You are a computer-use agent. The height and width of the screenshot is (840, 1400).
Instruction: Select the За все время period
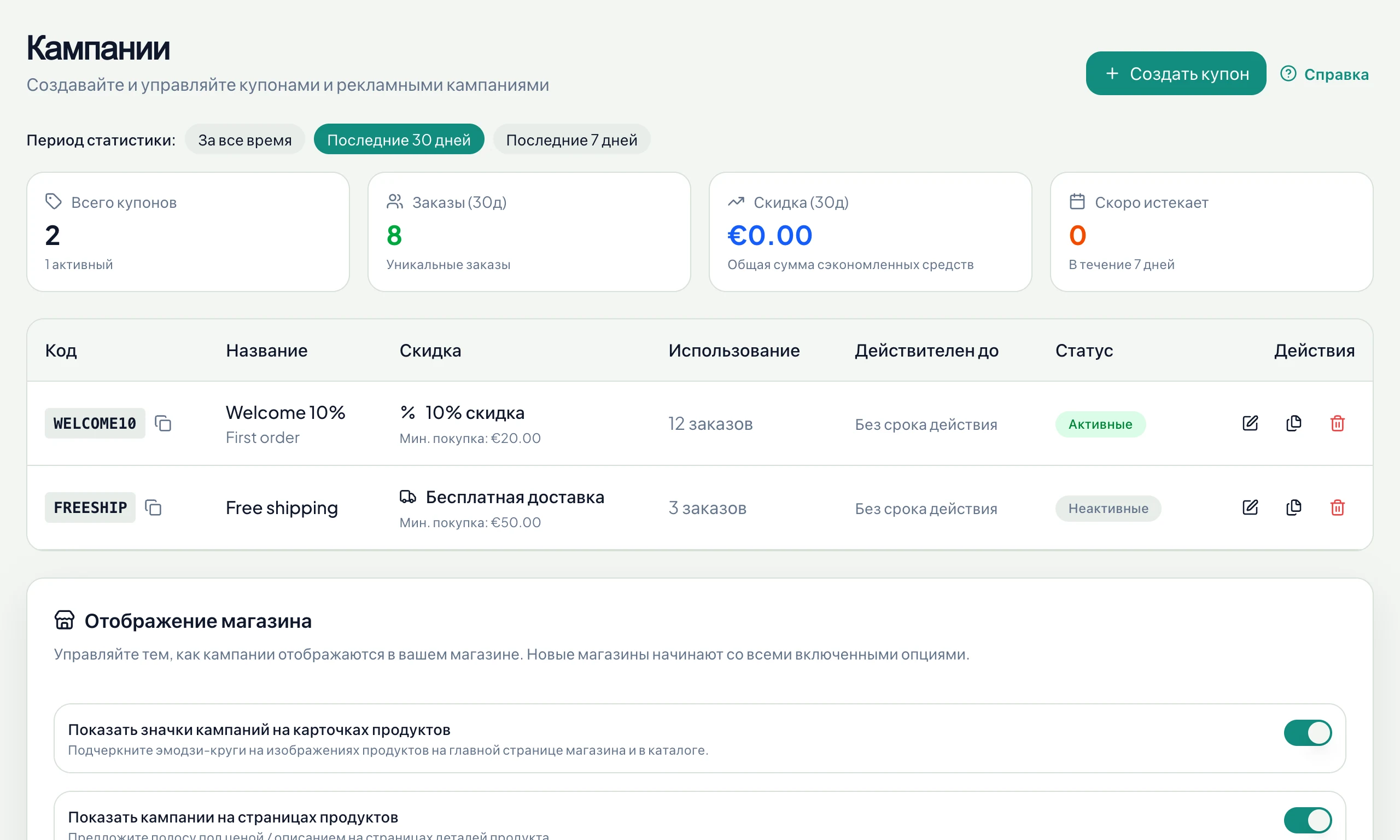(244, 139)
